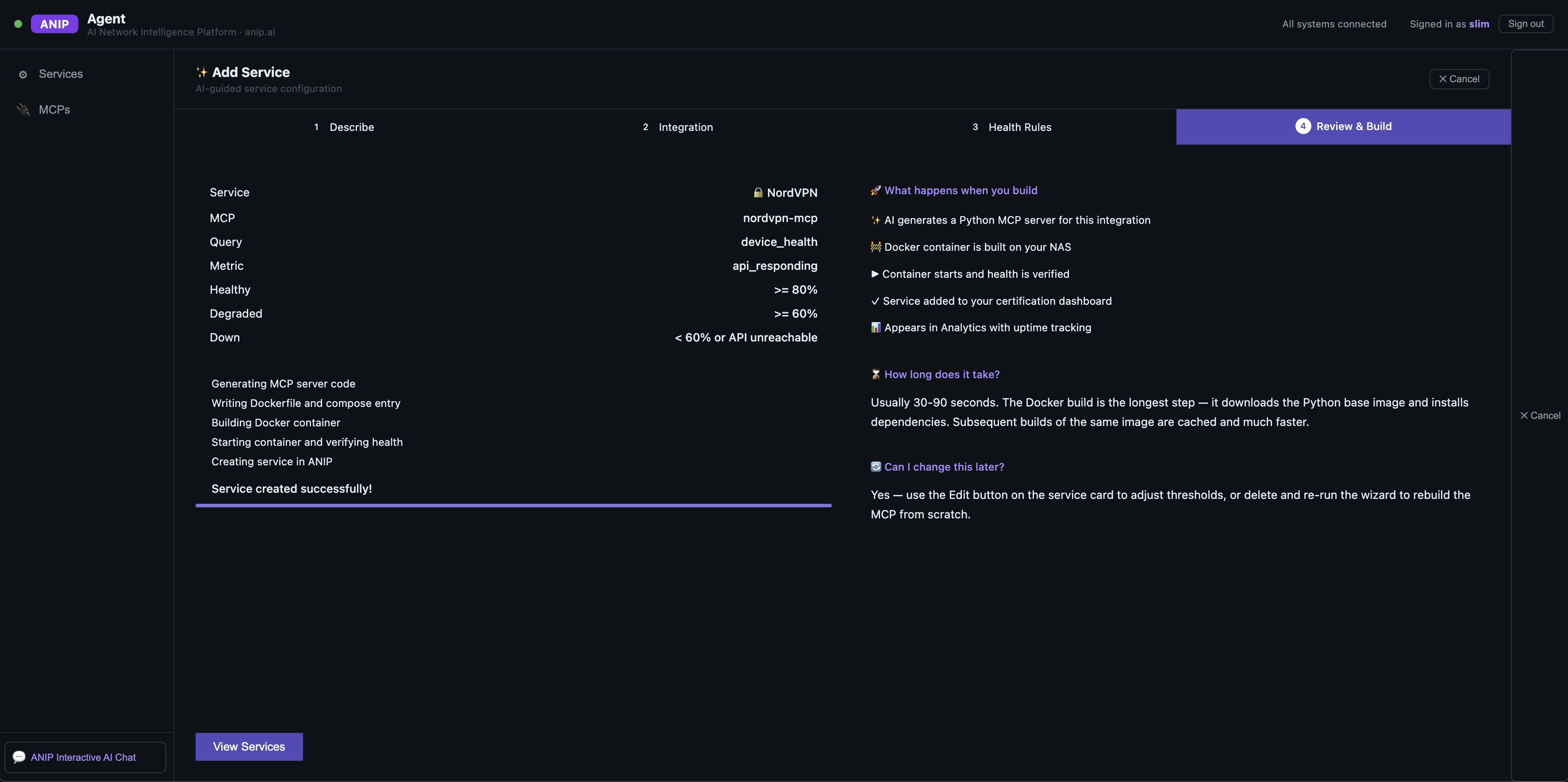Click Writing Dockerfile and compose entry step
Screen dimensions: 1568x782
[x=306, y=403]
